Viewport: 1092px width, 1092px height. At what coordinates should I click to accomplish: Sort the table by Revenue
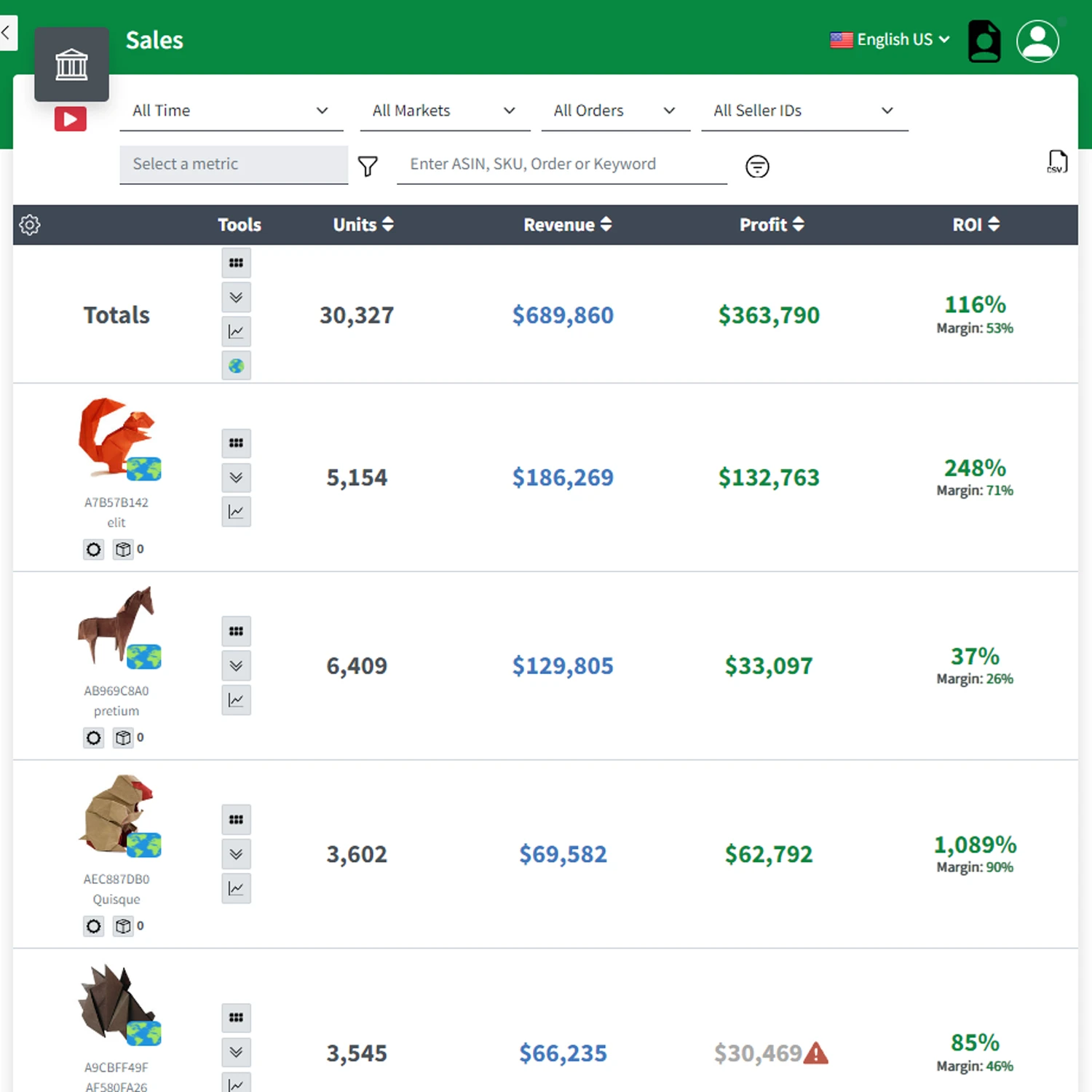pos(567,225)
